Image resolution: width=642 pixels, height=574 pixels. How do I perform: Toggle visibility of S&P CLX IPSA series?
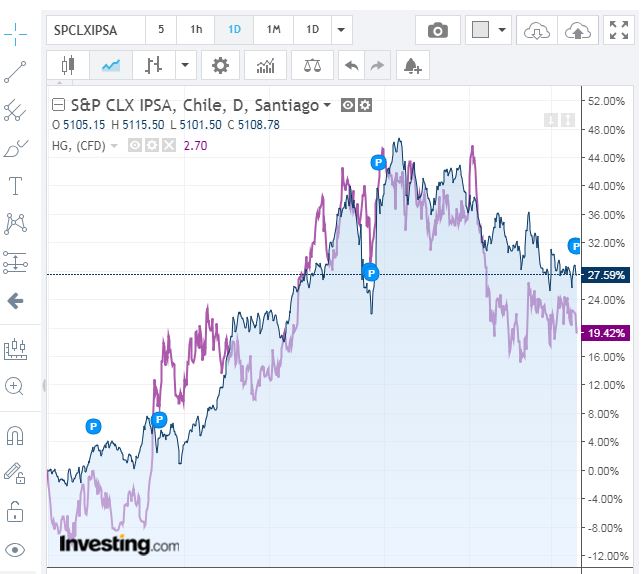(x=348, y=105)
